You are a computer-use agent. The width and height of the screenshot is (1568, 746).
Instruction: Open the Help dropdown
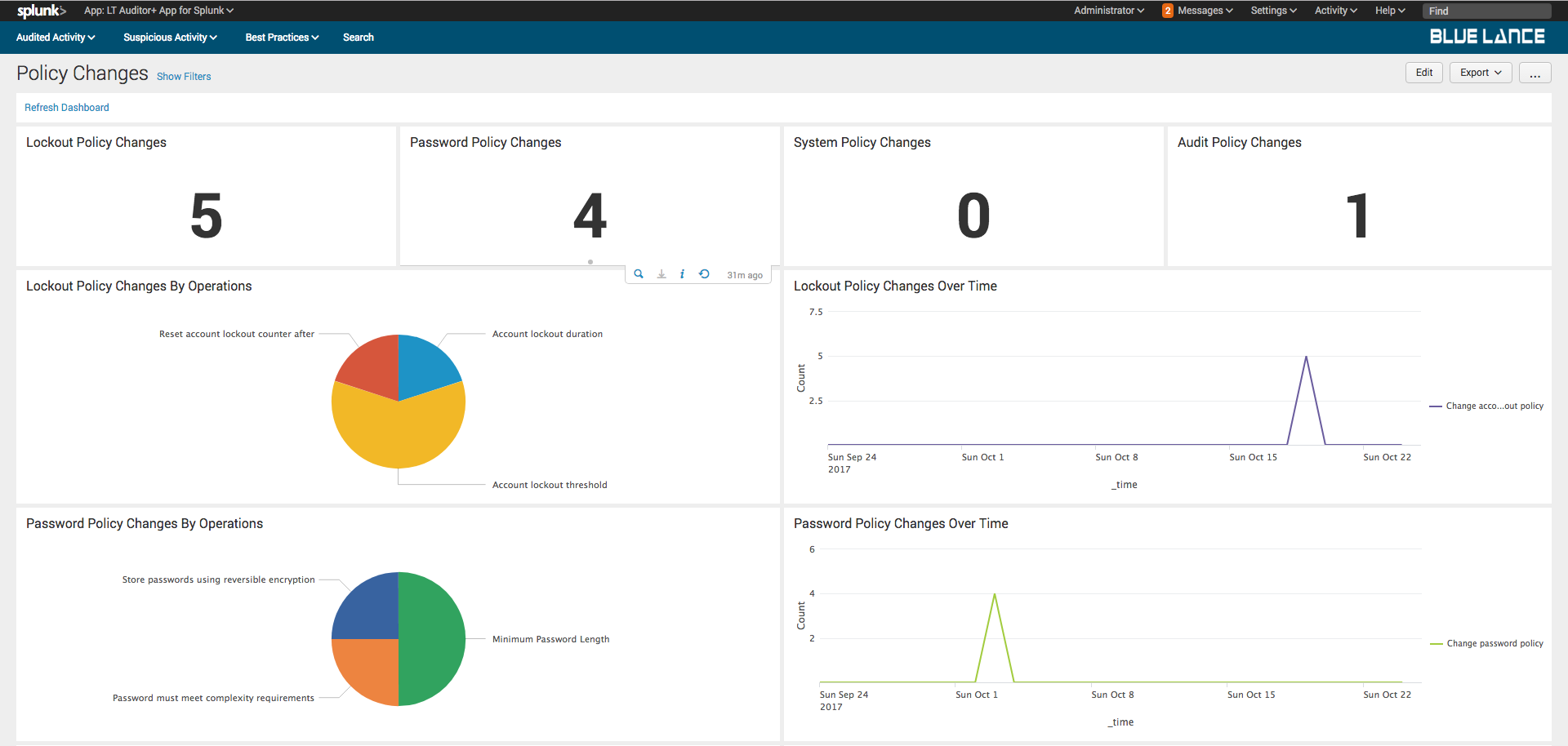tap(1389, 11)
